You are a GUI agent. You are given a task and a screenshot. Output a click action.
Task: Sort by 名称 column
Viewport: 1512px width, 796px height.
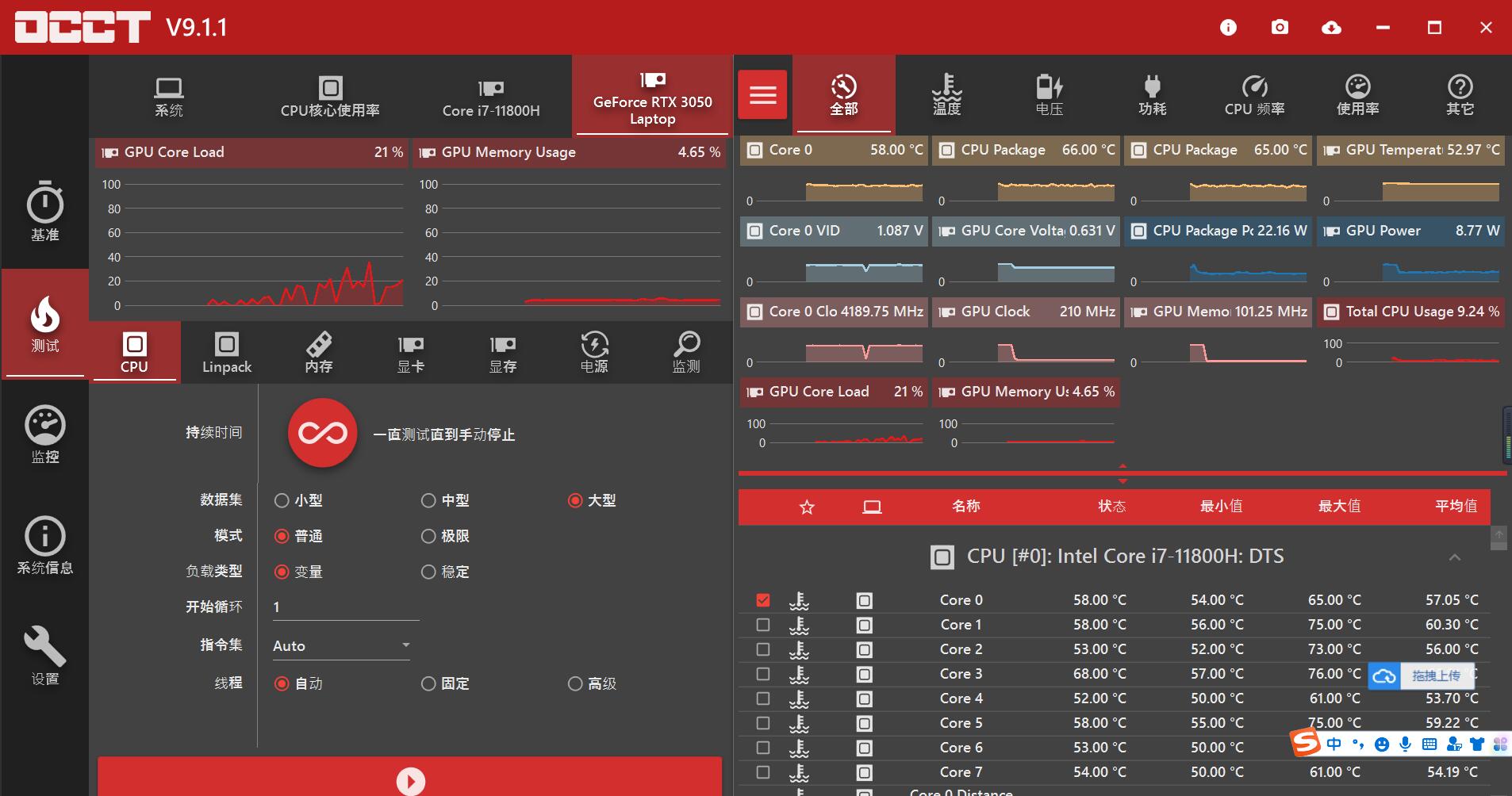(x=966, y=507)
